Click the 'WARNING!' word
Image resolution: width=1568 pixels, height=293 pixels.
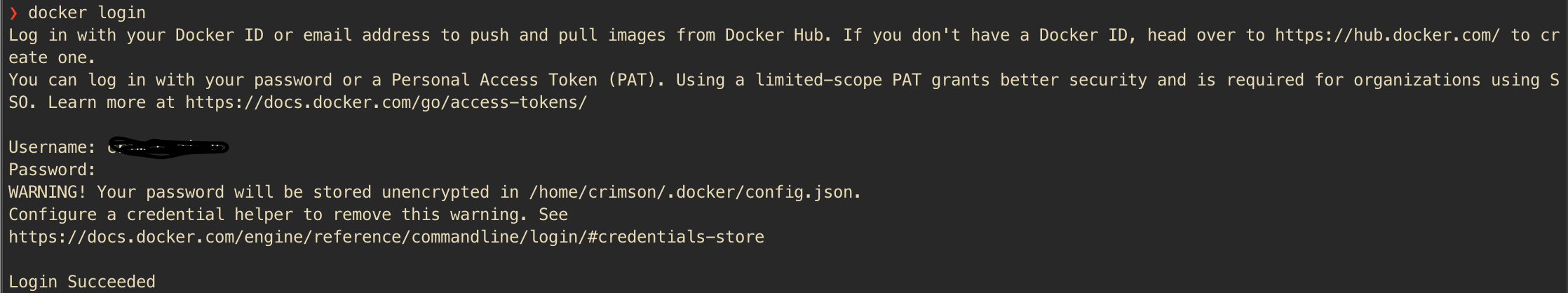click(47, 193)
